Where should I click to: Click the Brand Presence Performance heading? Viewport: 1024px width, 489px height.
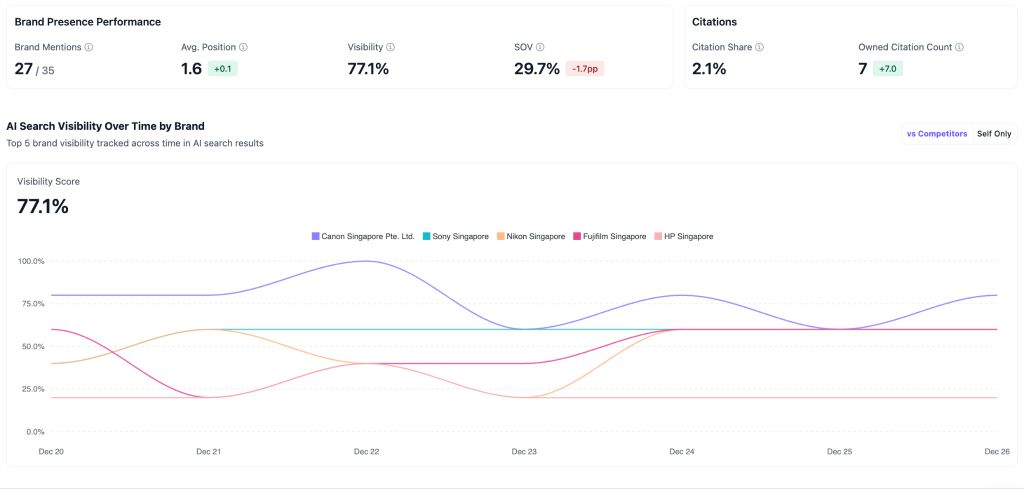pos(88,22)
